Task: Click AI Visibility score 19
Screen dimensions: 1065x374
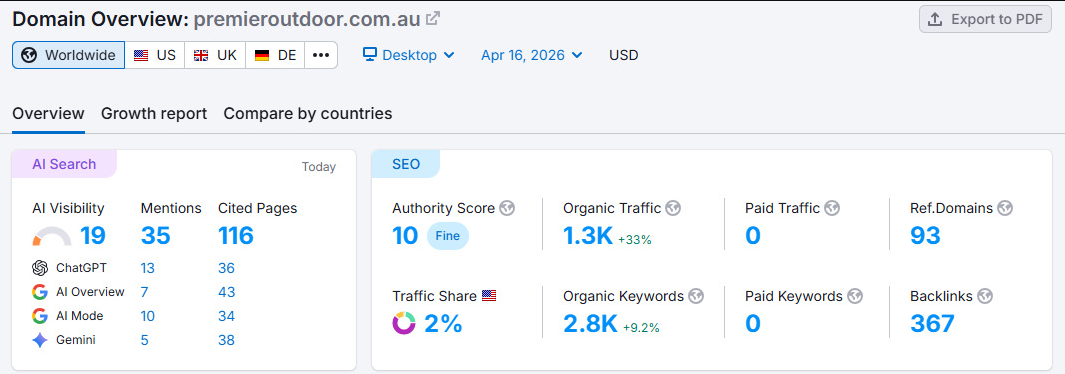Action: pyautogui.click(x=93, y=236)
